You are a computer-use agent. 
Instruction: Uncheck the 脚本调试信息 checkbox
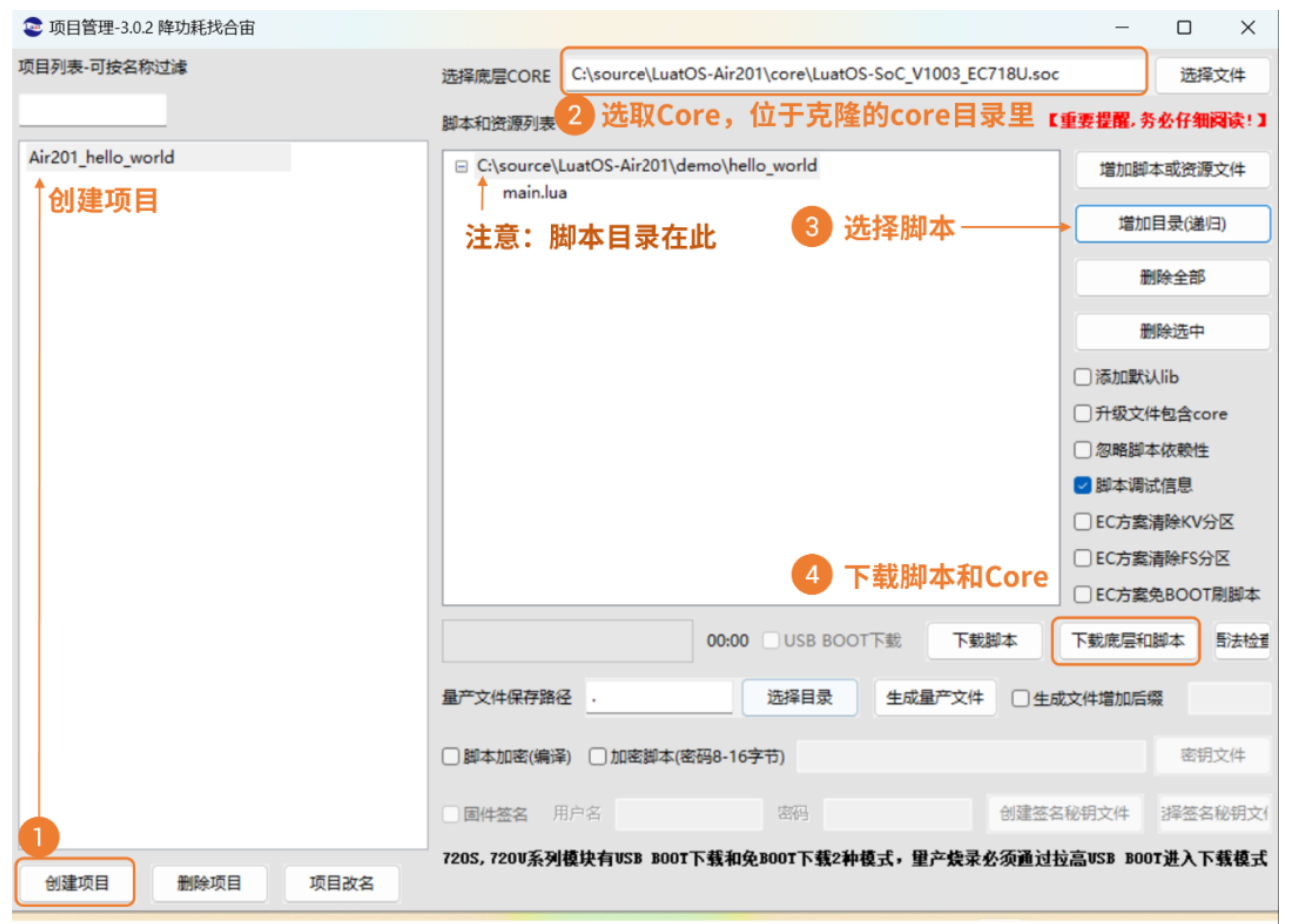pos(1082,486)
